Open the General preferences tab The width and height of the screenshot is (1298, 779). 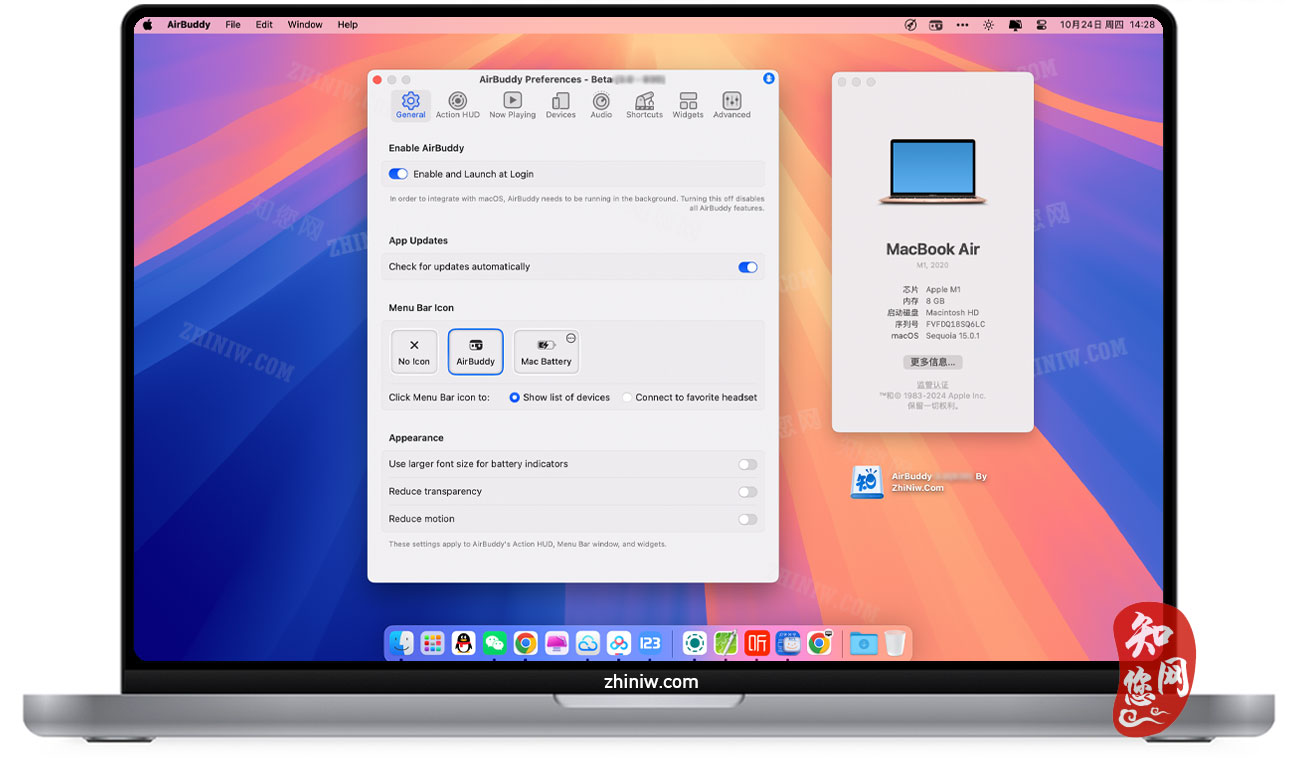[410, 105]
